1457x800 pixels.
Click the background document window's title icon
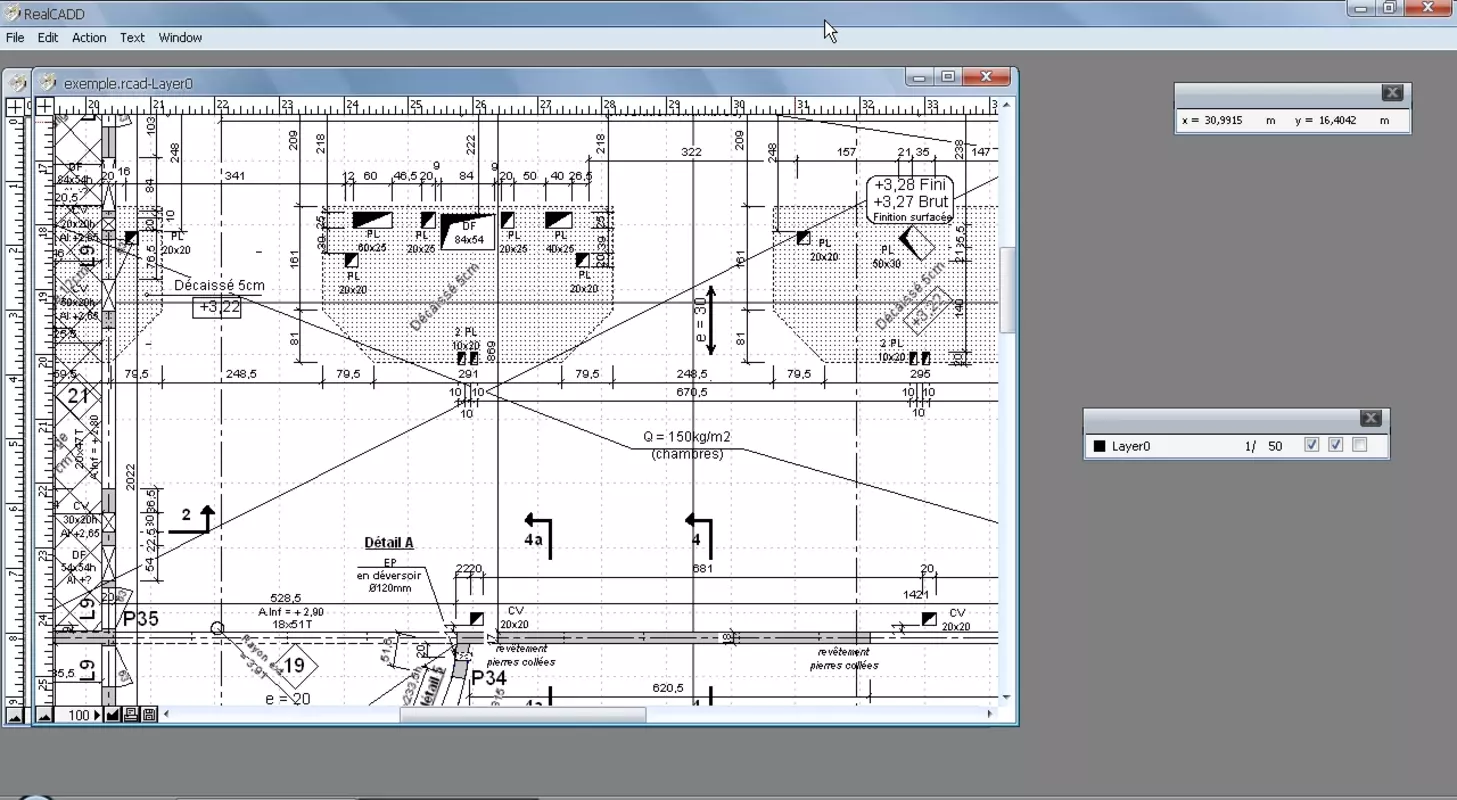(17, 83)
